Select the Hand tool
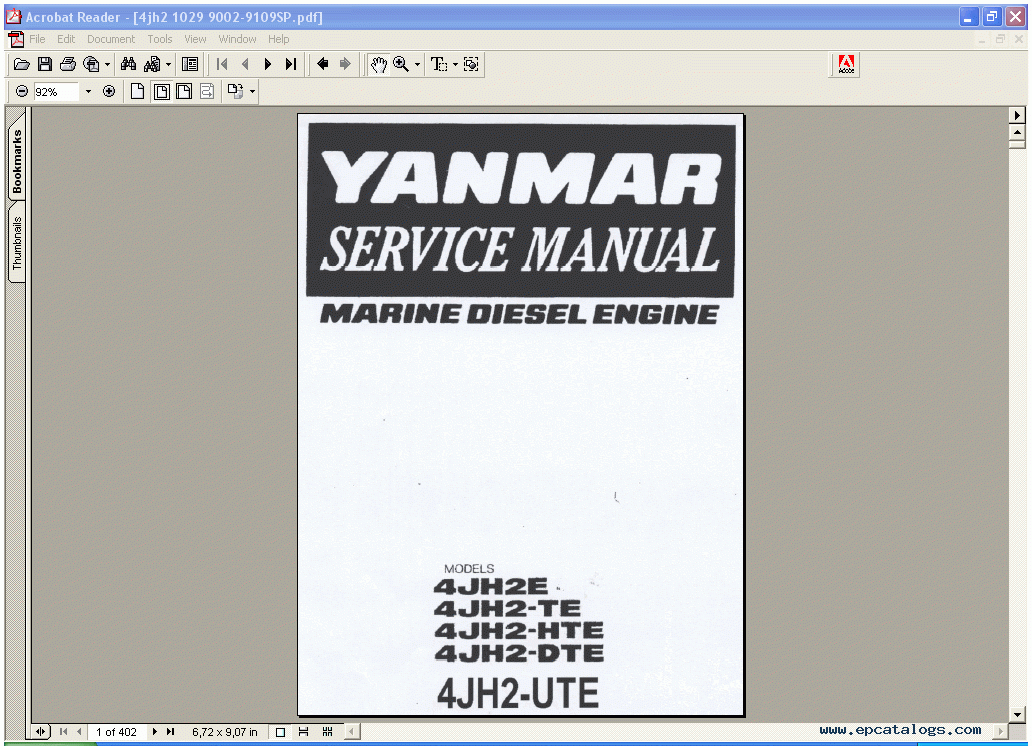The width and height of the screenshot is (1032, 746). (381, 64)
